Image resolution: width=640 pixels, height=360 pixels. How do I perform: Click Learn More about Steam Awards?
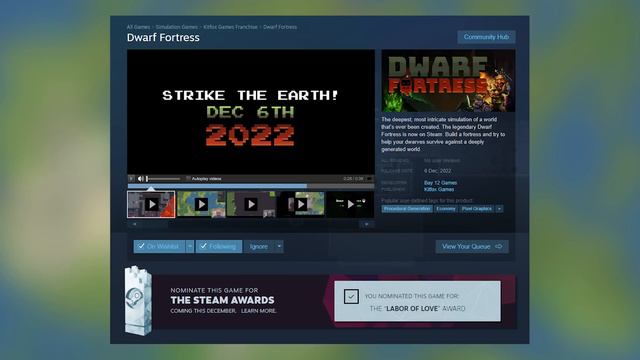259,311
